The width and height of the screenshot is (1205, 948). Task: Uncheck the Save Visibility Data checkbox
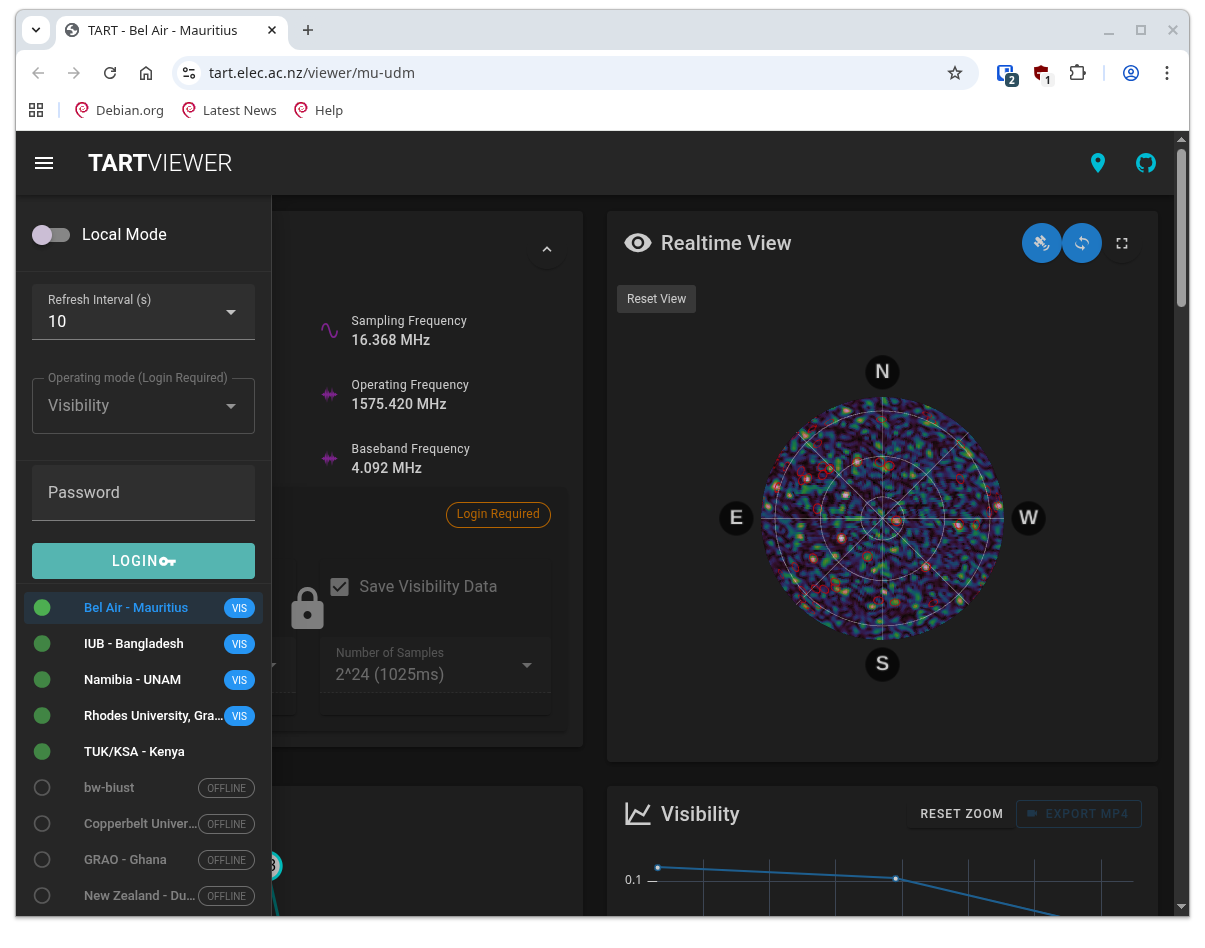pos(340,587)
